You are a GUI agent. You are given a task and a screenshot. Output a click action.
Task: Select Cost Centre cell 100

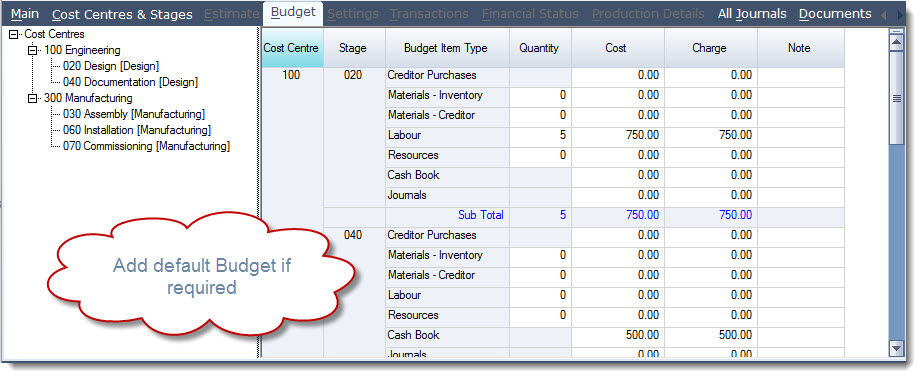pos(291,75)
